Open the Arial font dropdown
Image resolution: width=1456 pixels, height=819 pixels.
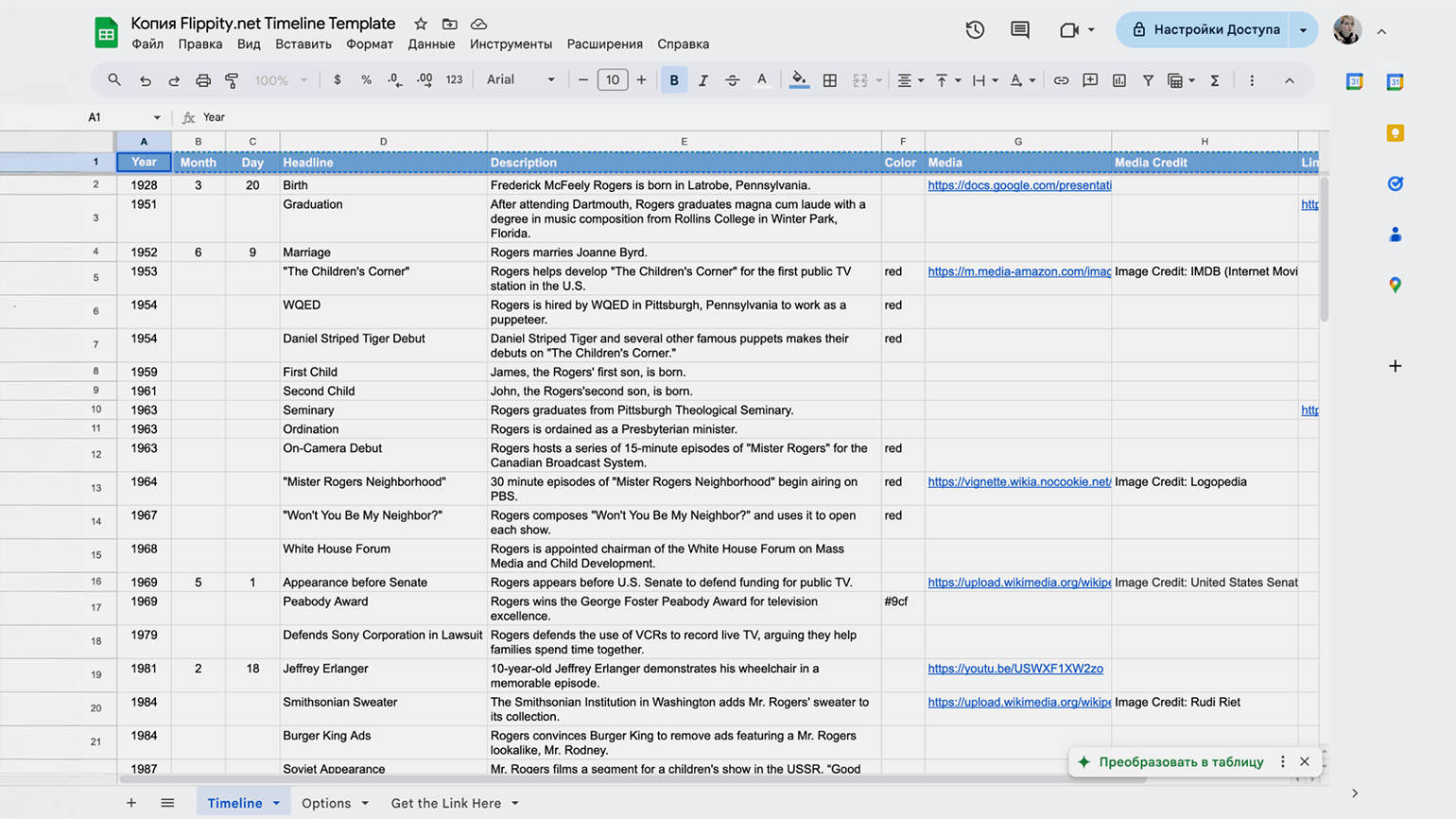click(x=520, y=80)
